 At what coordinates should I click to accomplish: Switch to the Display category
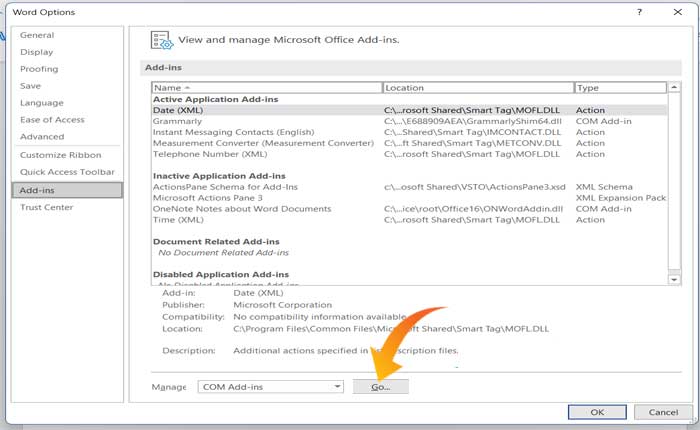click(x=37, y=52)
